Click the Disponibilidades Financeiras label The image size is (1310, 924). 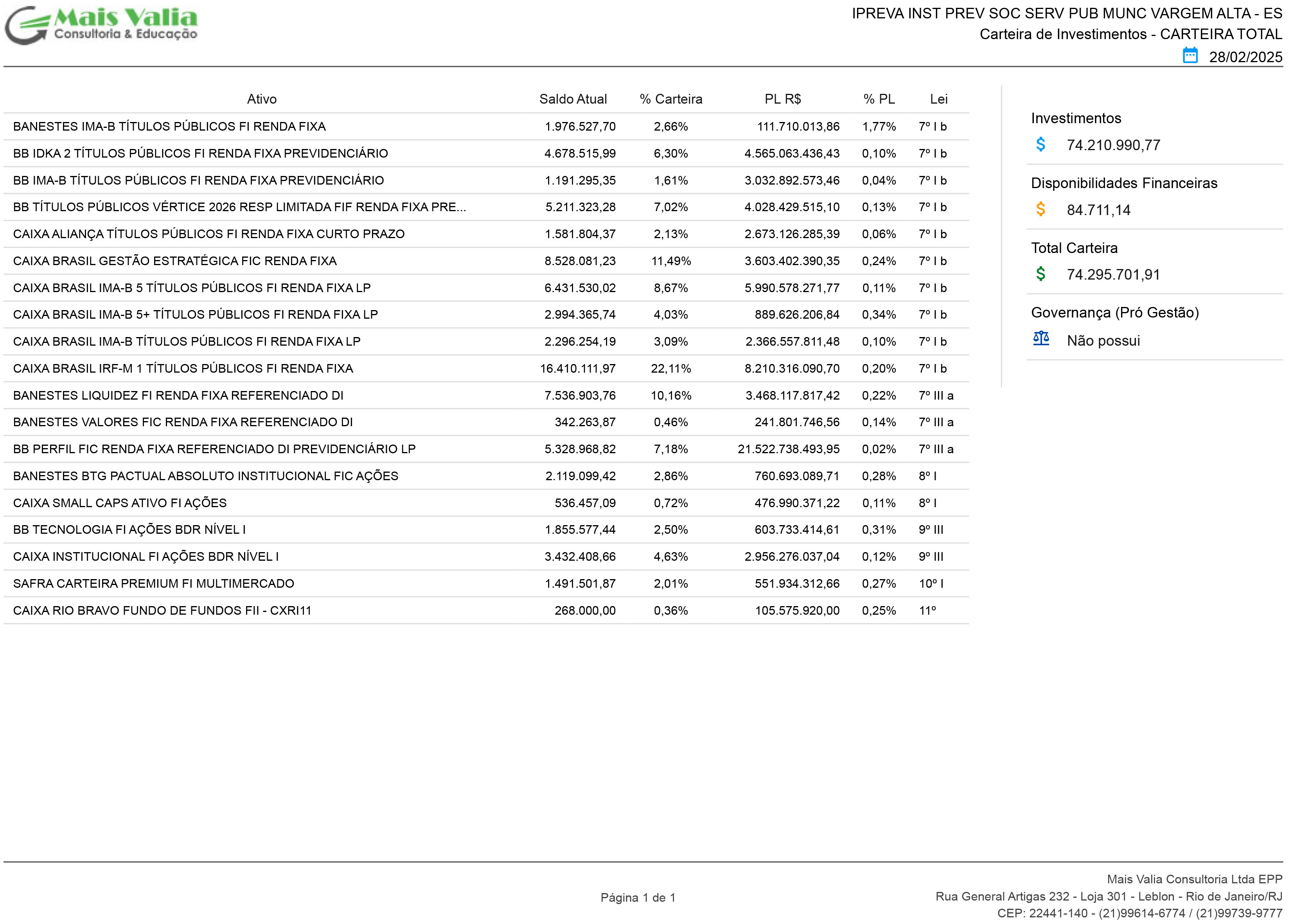1124,183
